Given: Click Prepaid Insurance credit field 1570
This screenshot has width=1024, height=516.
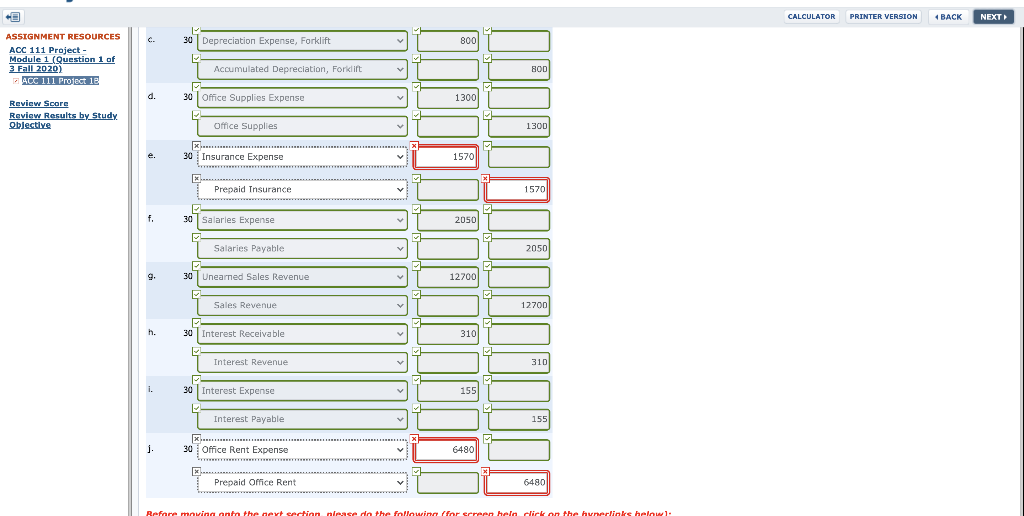Looking at the screenshot, I should click(x=517, y=189).
